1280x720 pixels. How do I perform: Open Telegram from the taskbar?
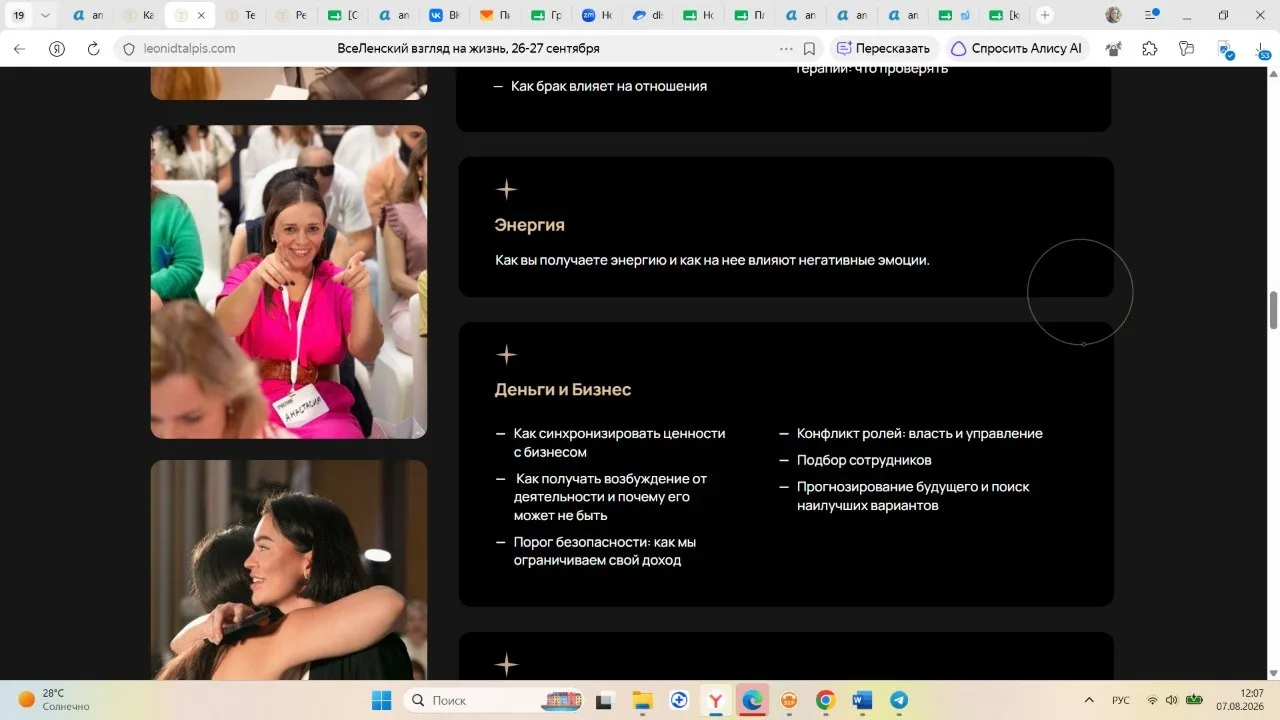[x=899, y=700]
